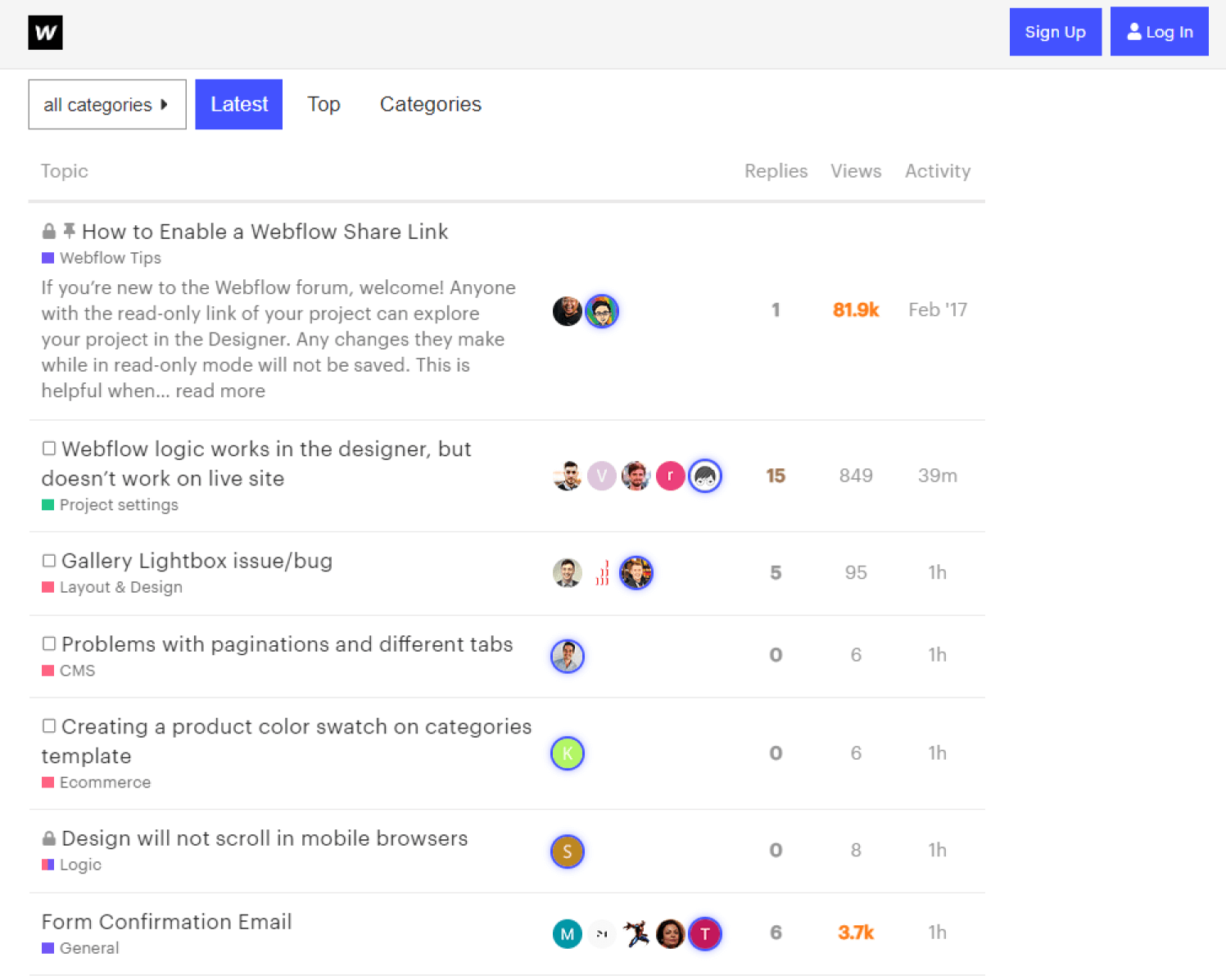Click the K avatar on color swatch topic
Screen dimensions: 1226x980
568,754
